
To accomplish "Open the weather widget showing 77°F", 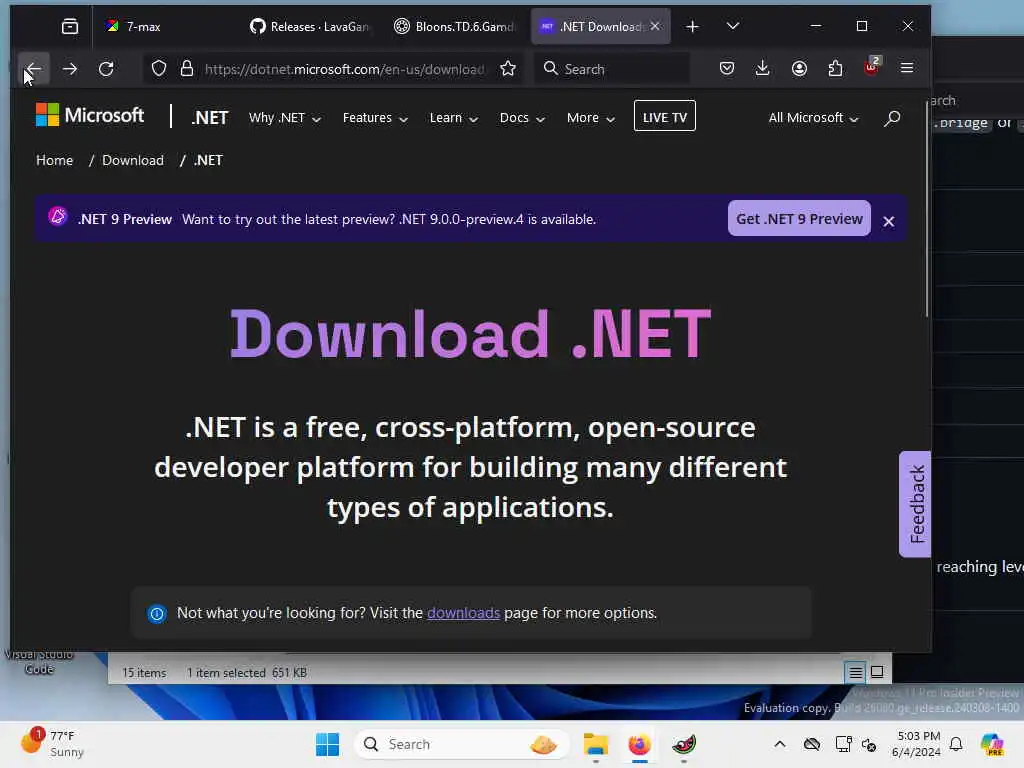I will tap(54, 744).
